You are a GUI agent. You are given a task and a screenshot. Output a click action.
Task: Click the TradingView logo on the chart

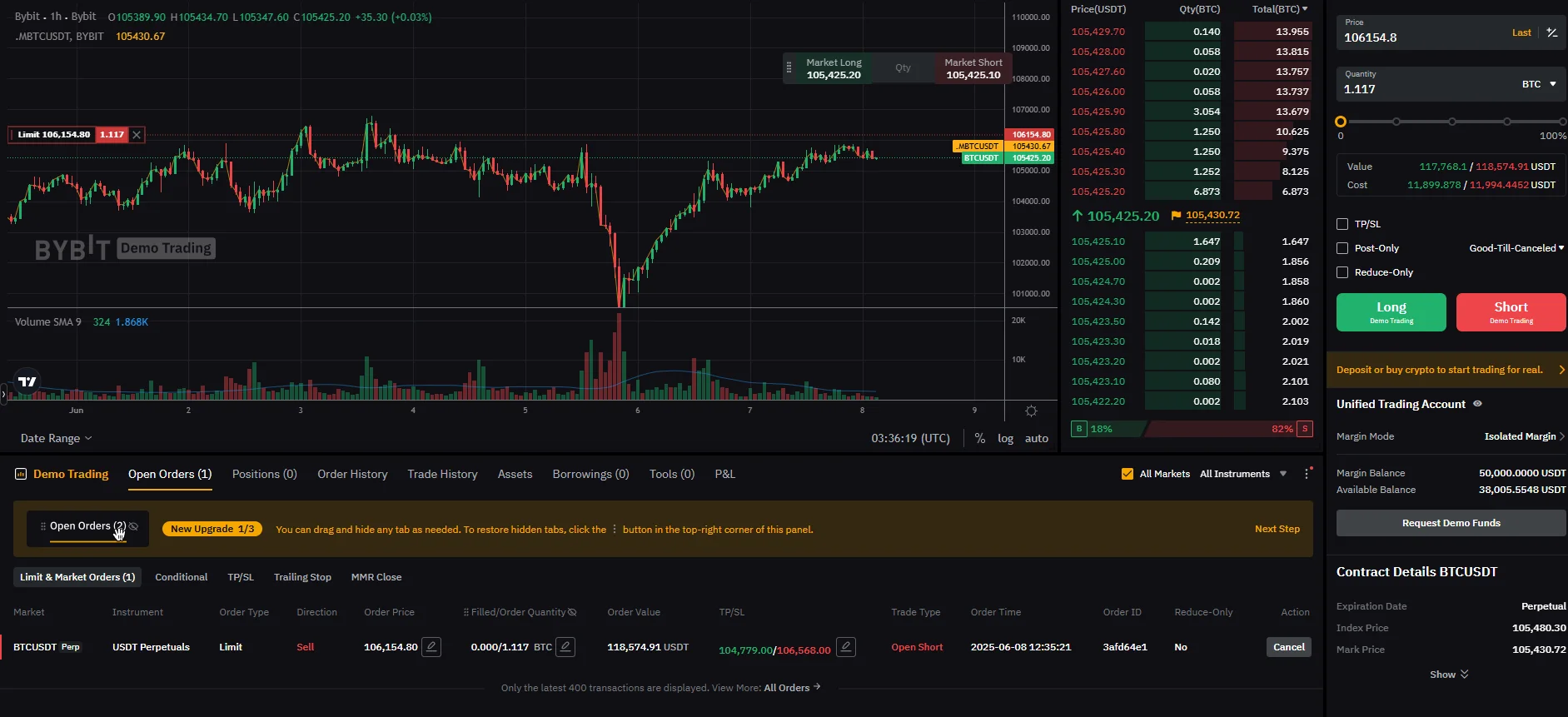27,381
